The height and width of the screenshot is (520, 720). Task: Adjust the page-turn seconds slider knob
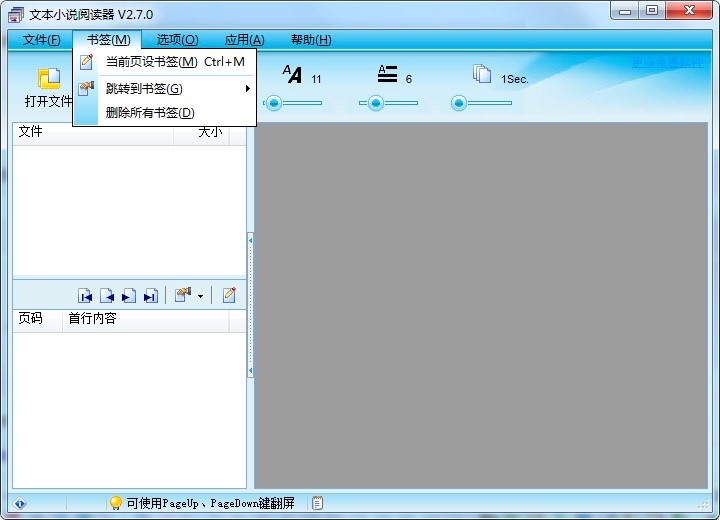[x=458, y=103]
